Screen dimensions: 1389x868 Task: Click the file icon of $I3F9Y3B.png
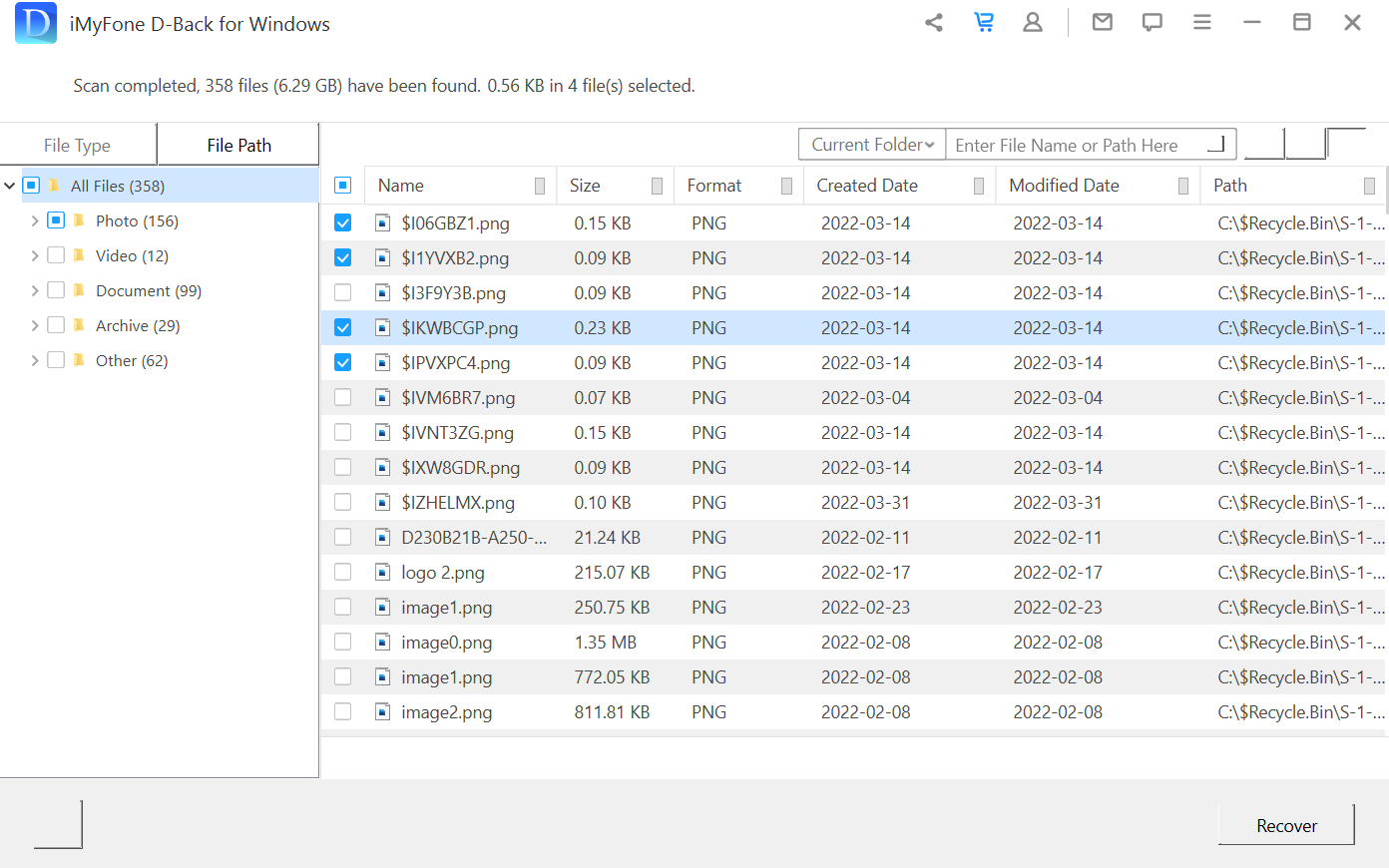[x=382, y=292]
